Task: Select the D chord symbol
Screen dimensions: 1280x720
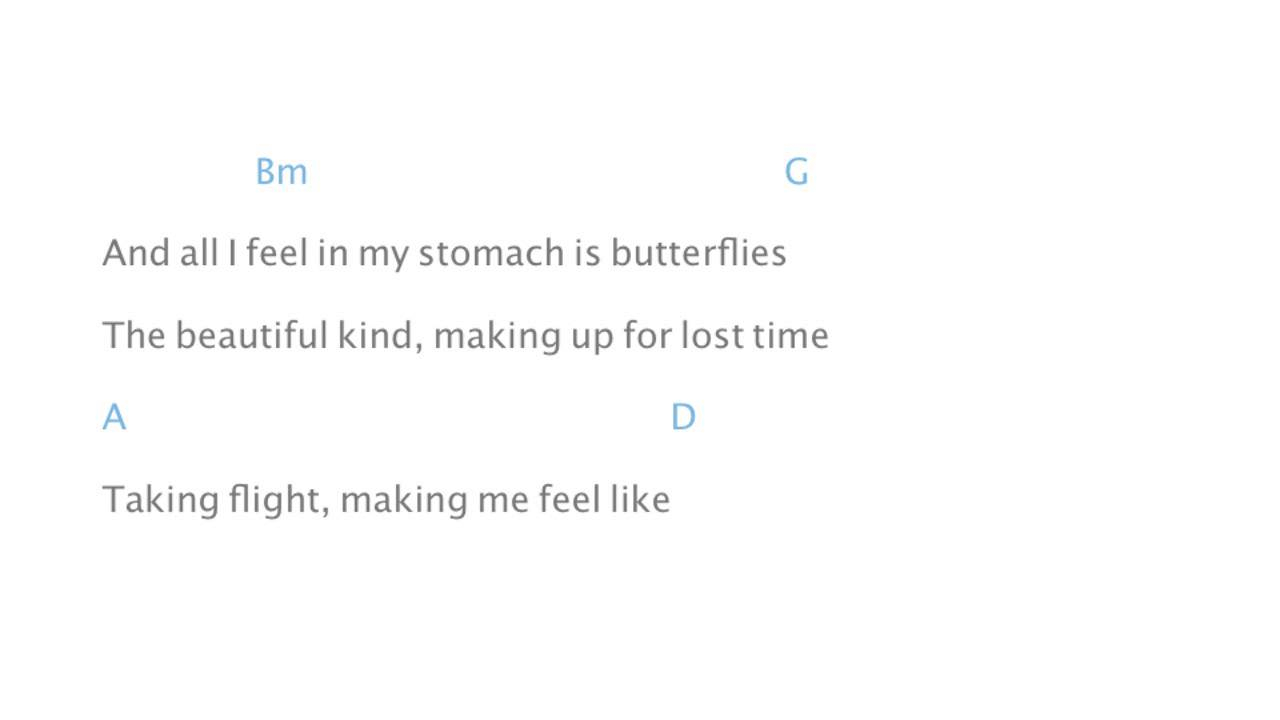Action: [683, 417]
